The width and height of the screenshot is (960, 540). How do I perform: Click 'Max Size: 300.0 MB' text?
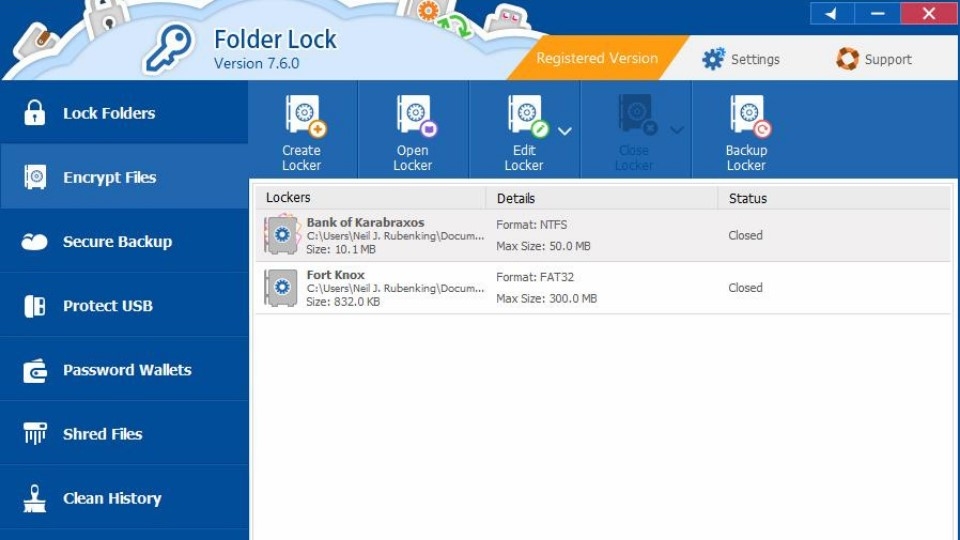pos(546,298)
